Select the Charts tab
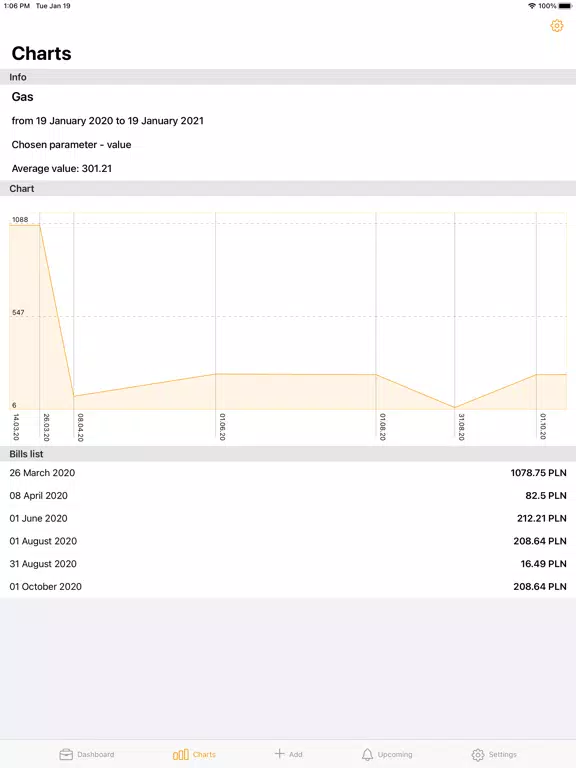This screenshot has width=576, height=768. pos(194,754)
